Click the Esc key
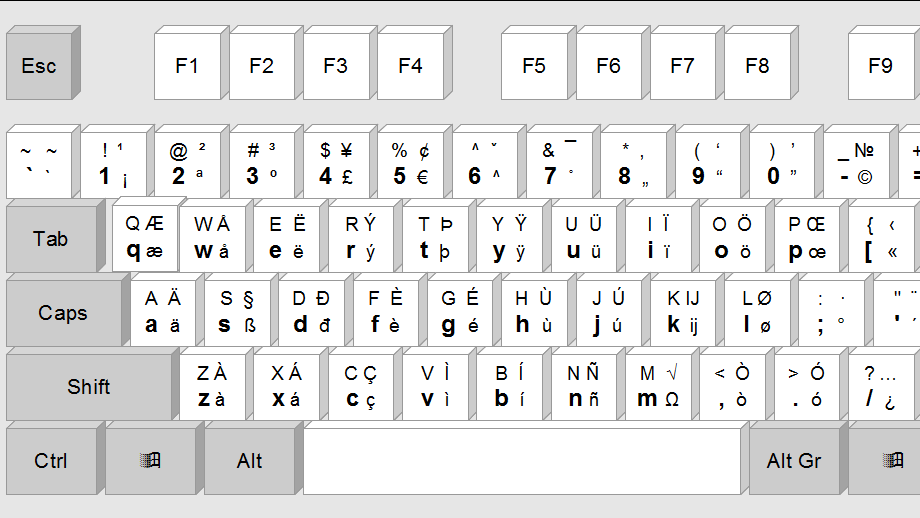The width and height of the screenshot is (920, 518). pyautogui.click(x=39, y=67)
